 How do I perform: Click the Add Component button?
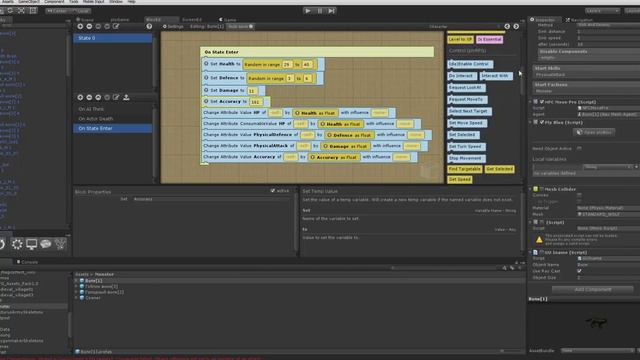click(x=593, y=289)
